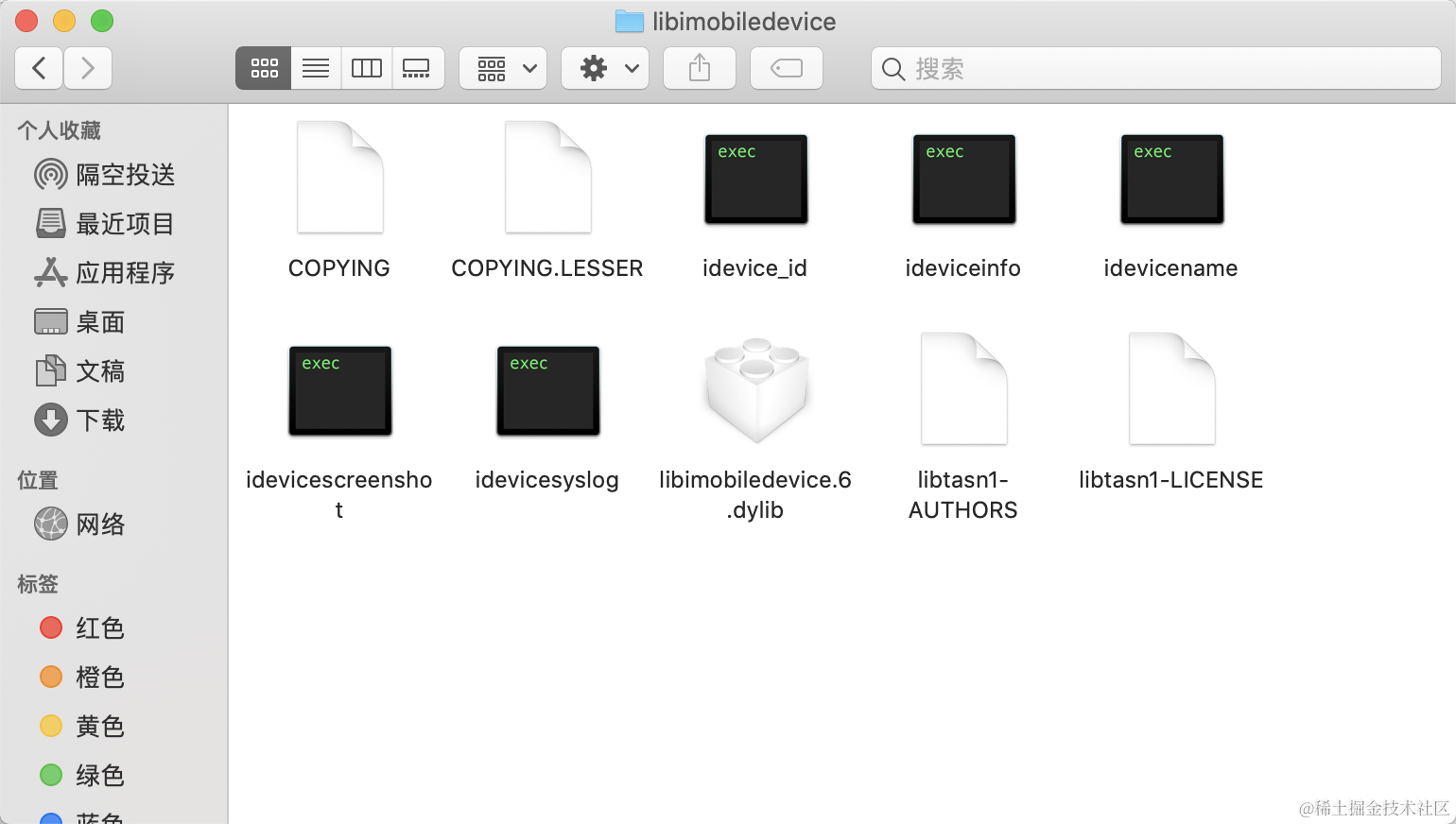Viewport: 1456px width, 824px height.
Task: Click the idevicesyslog file name label
Action: click(547, 480)
